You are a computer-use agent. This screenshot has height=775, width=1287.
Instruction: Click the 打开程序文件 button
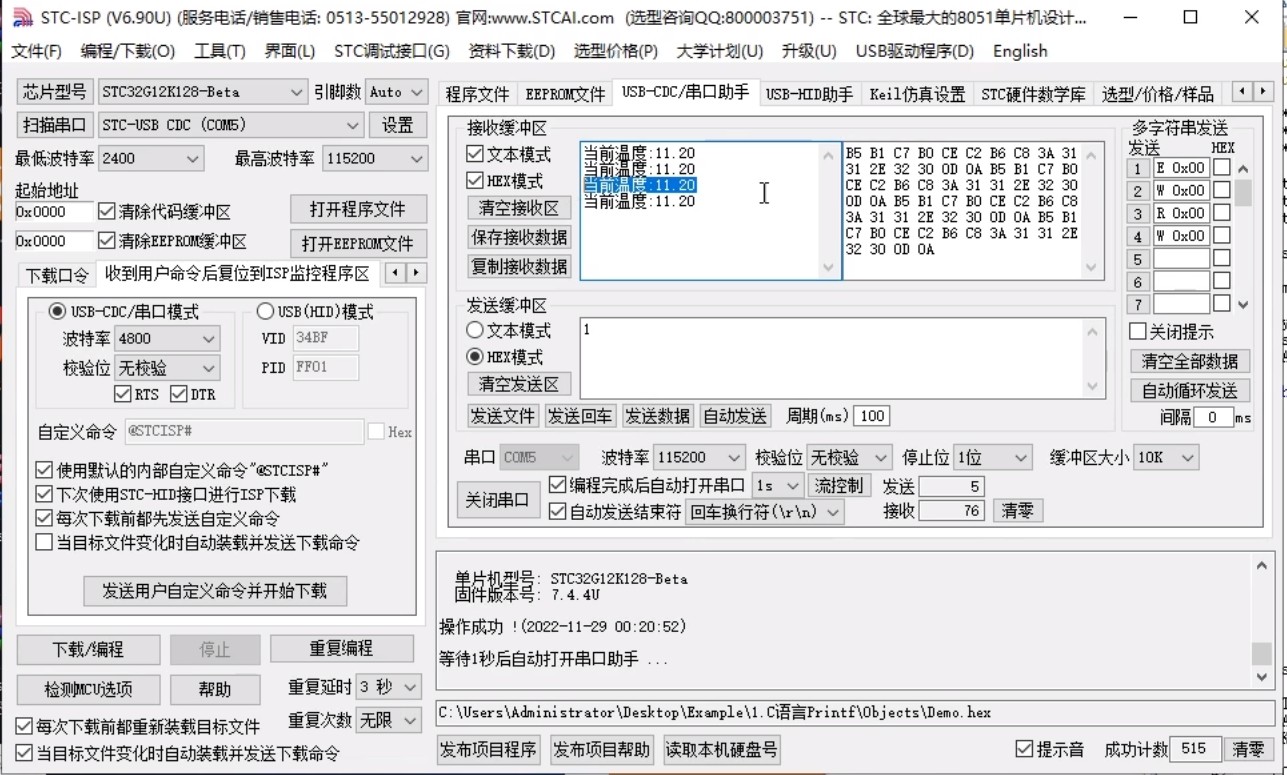click(x=358, y=209)
